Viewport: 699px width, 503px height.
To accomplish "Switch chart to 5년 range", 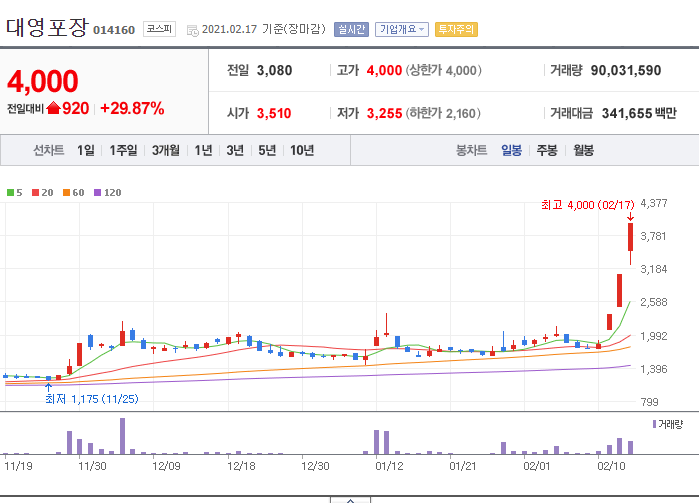I will pos(267,150).
